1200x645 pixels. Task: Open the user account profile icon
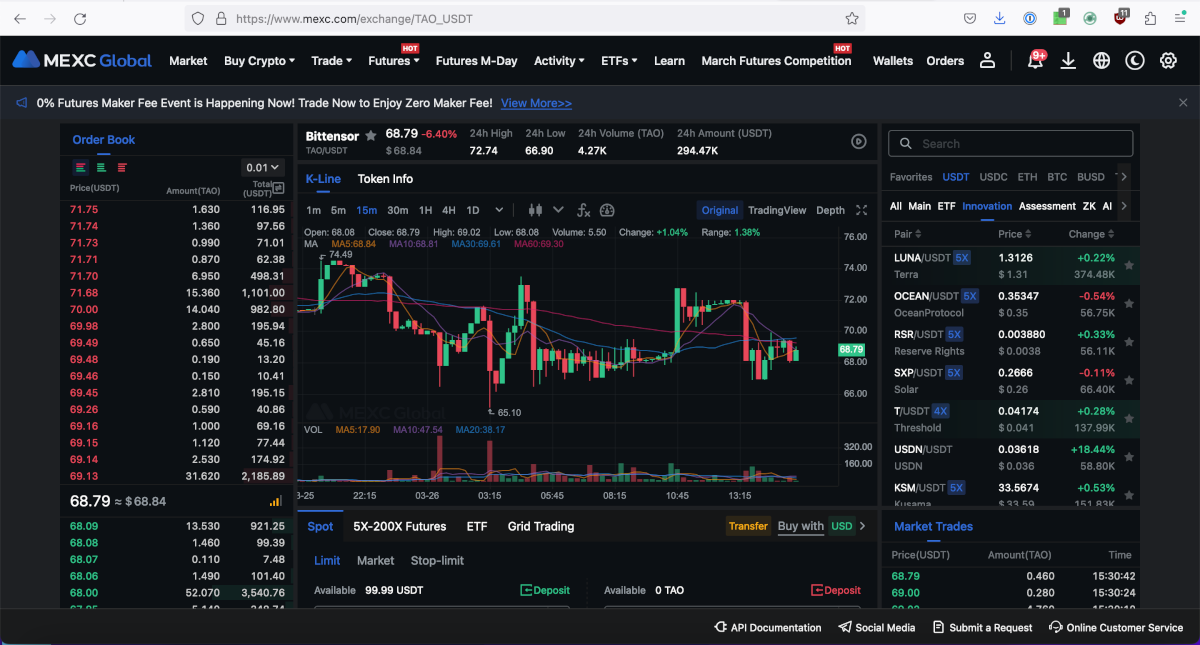coord(987,61)
